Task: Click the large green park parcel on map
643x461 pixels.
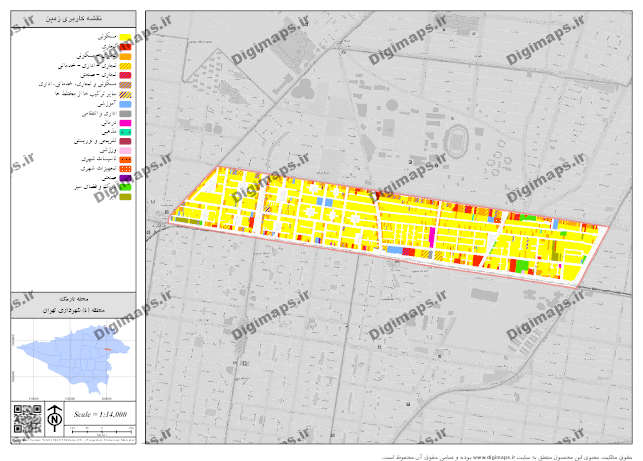Action: pos(522,266)
